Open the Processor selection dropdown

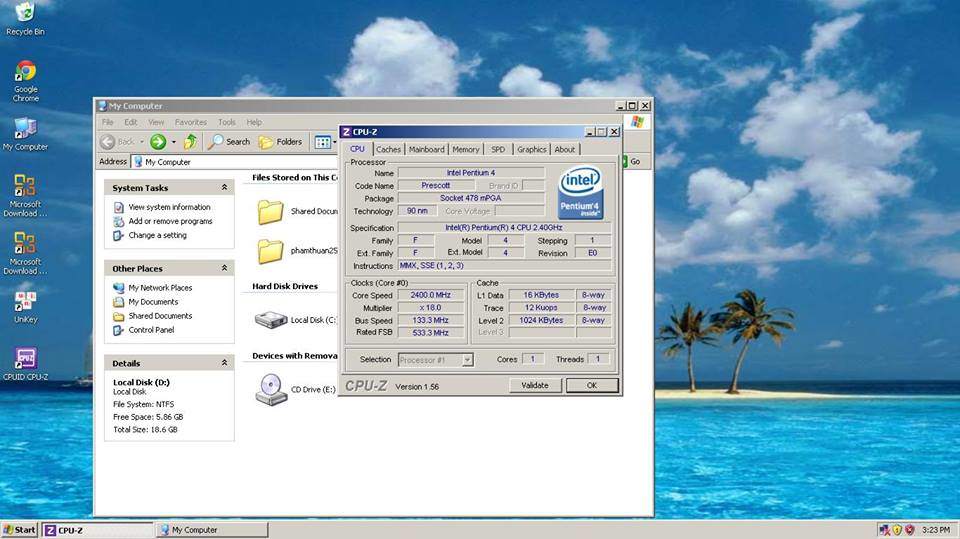(x=435, y=359)
